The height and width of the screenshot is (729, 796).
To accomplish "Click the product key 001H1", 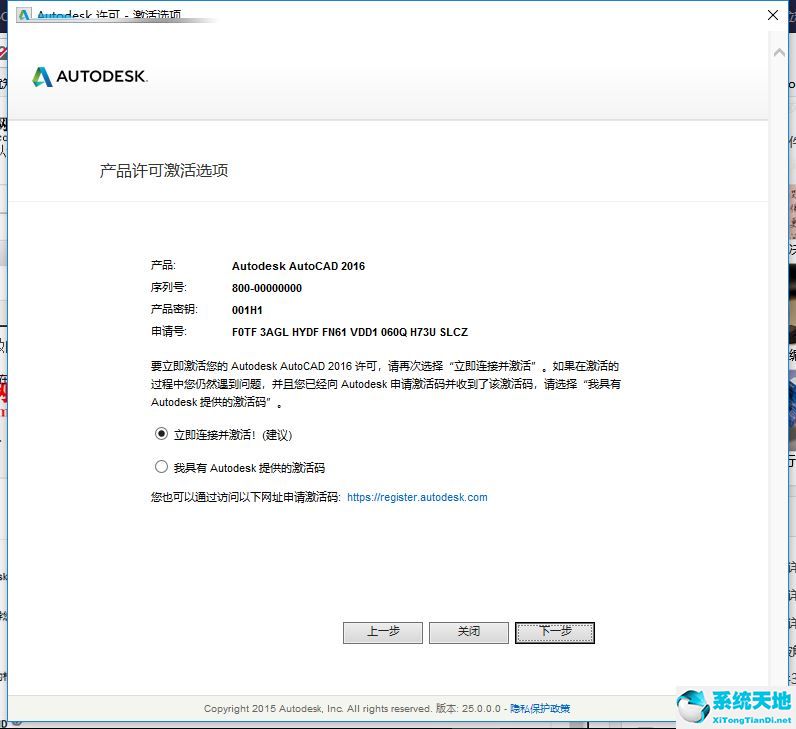I will [x=247, y=310].
